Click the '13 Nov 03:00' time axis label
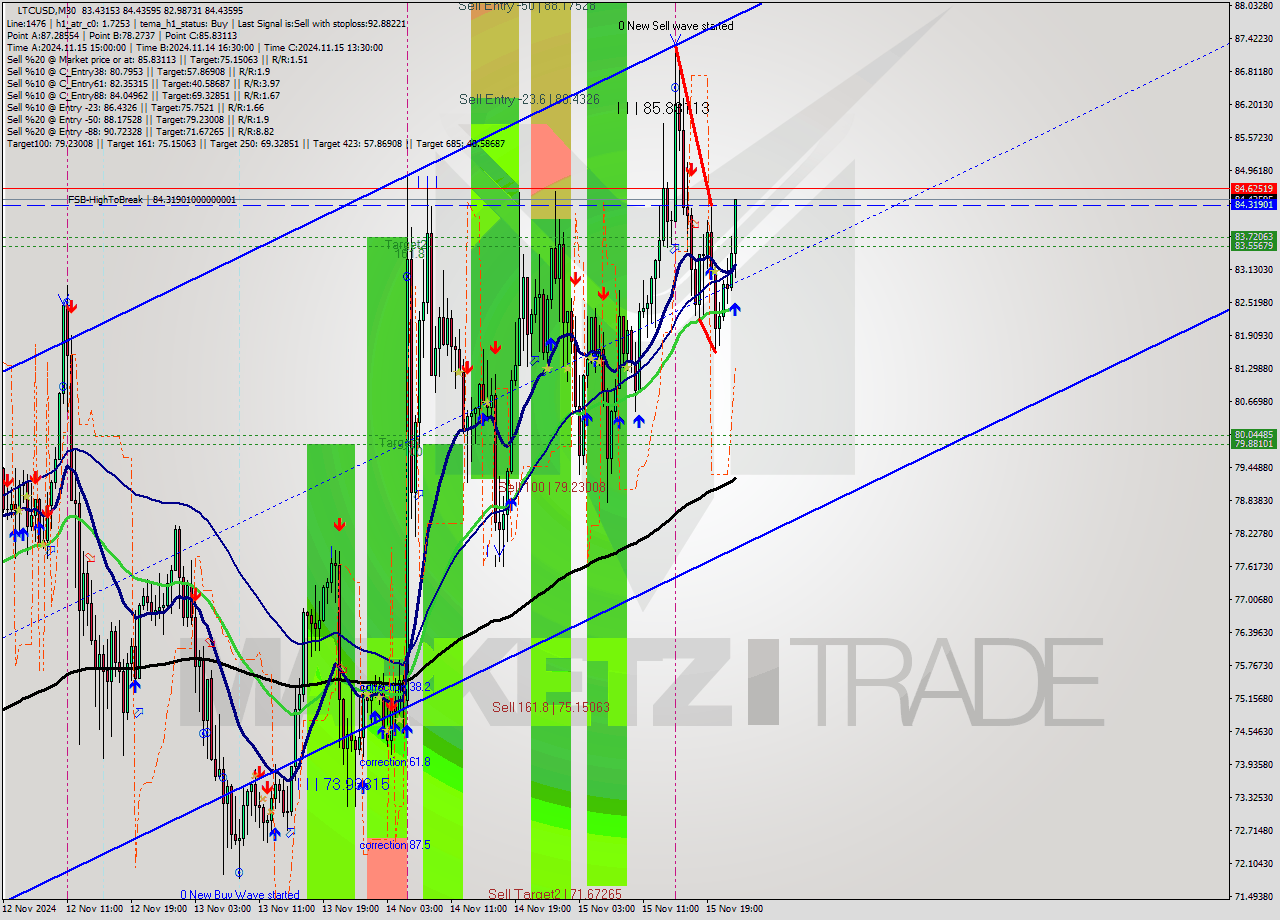 [223, 909]
